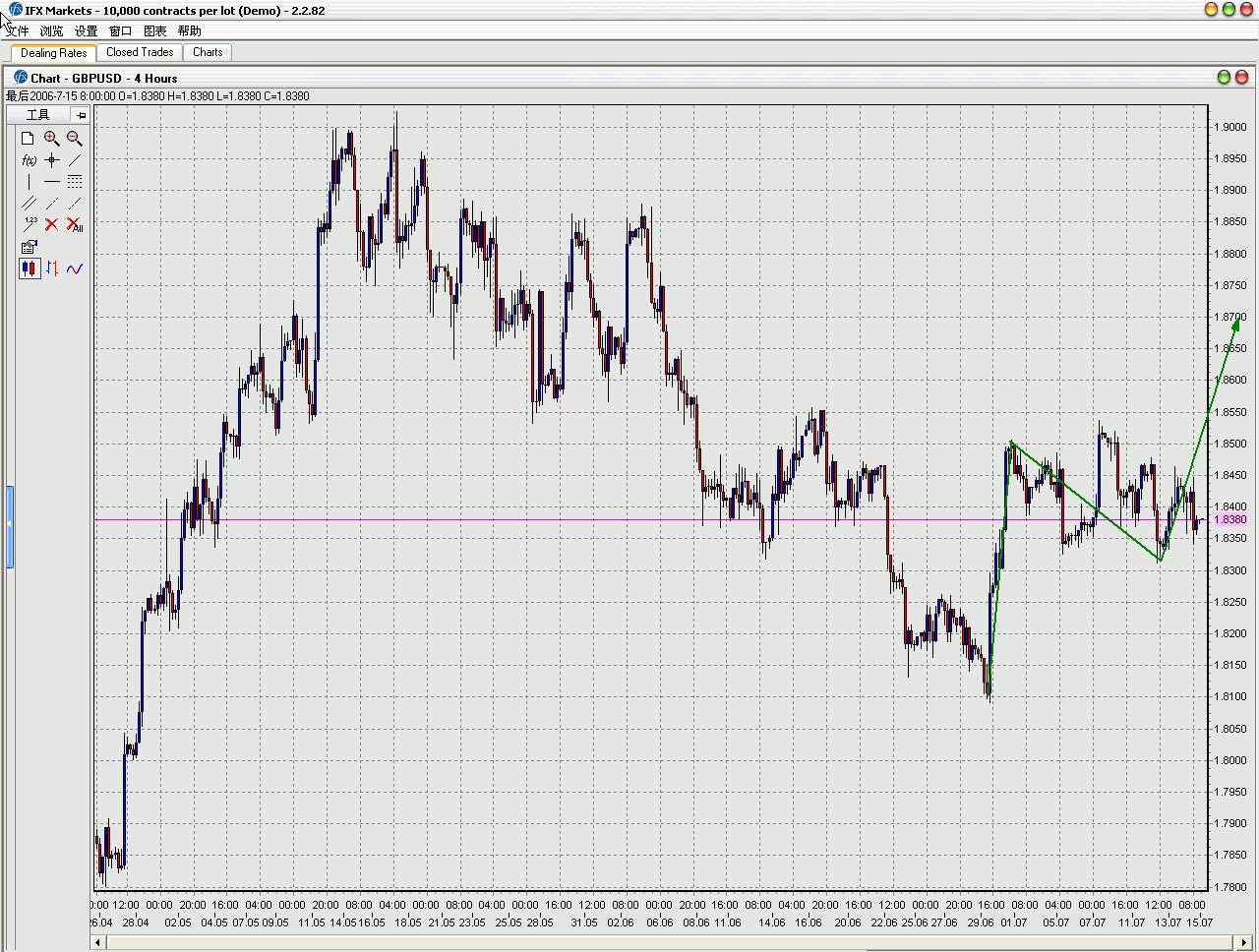Click the 1.8380 current price label
This screenshot has height=952, width=1259.
[1230, 519]
